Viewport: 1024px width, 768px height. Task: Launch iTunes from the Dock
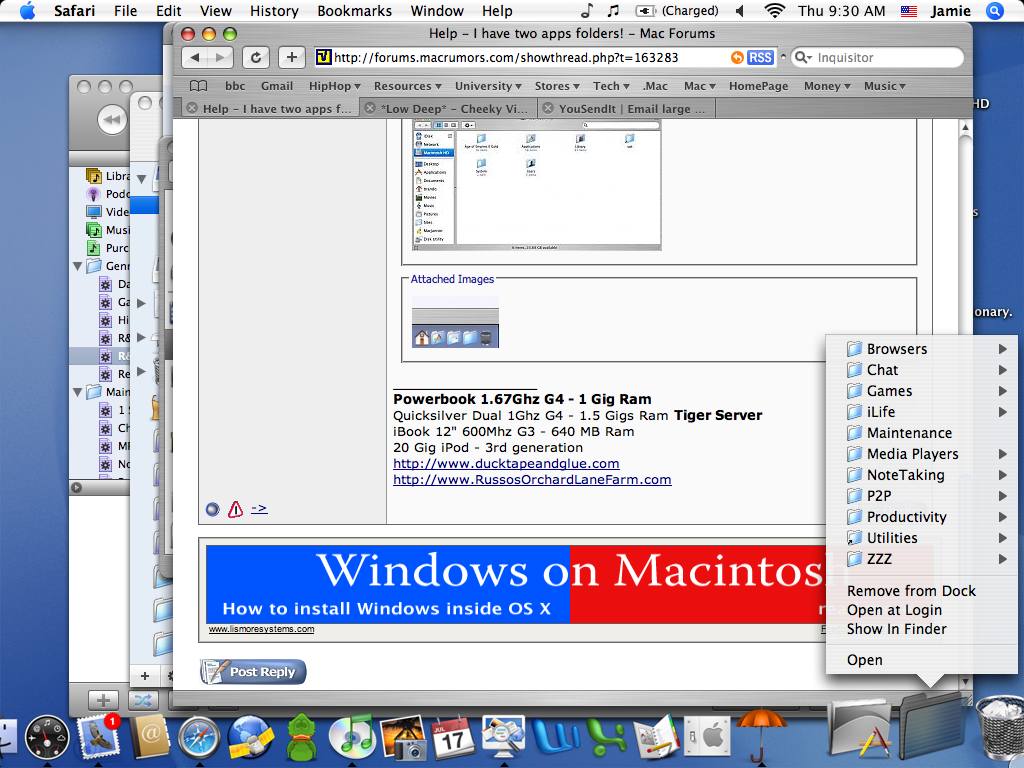pyautogui.click(x=351, y=738)
